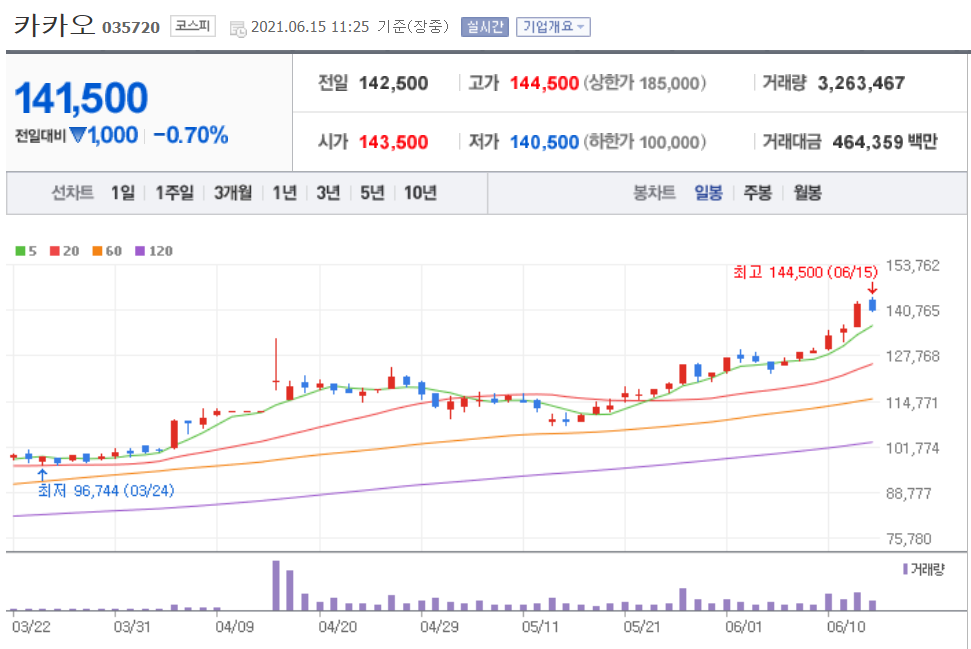Image resolution: width=971 pixels, height=649 pixels.
Task: Click the 2021.06.15 11:25 timestamp text
Action: pyautogui.click(x=310, y=27)
